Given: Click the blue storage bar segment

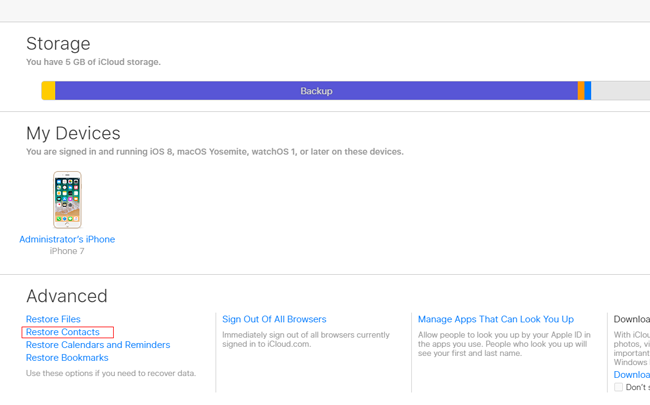Looking at the screenshot, I should (588, 91).
